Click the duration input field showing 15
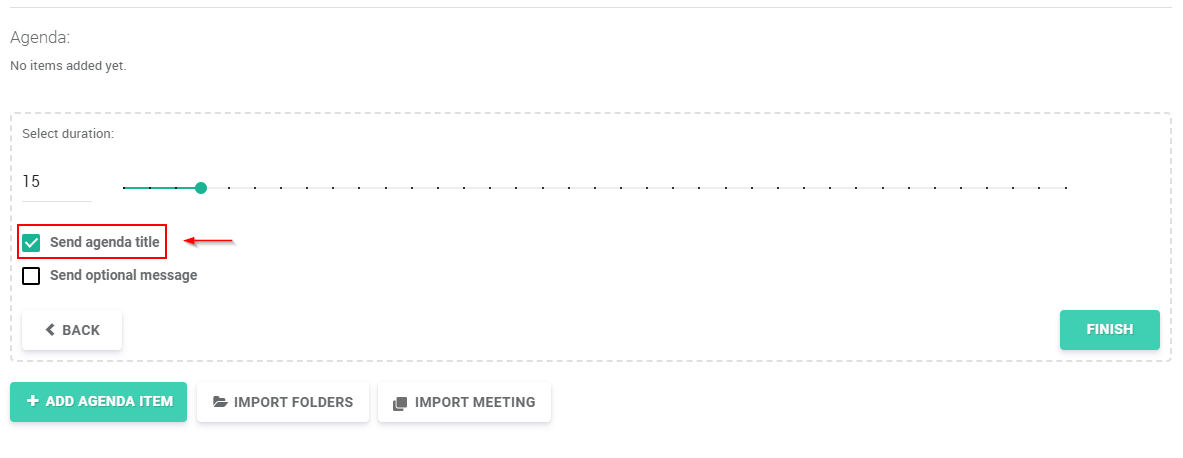The image size is (1183, 458). [57, 182]
